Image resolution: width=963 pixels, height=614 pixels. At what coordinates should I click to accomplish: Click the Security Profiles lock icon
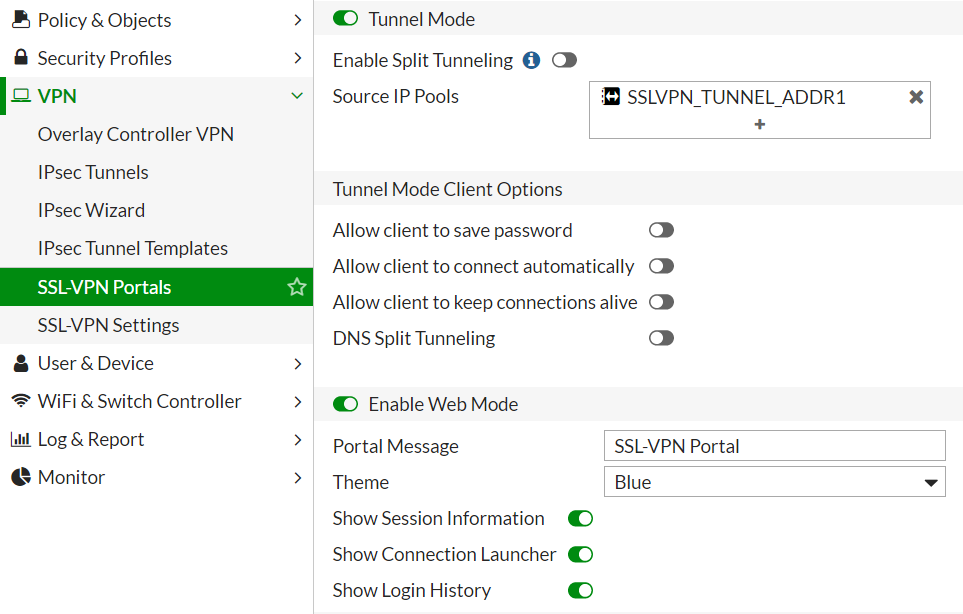[21, 58]
